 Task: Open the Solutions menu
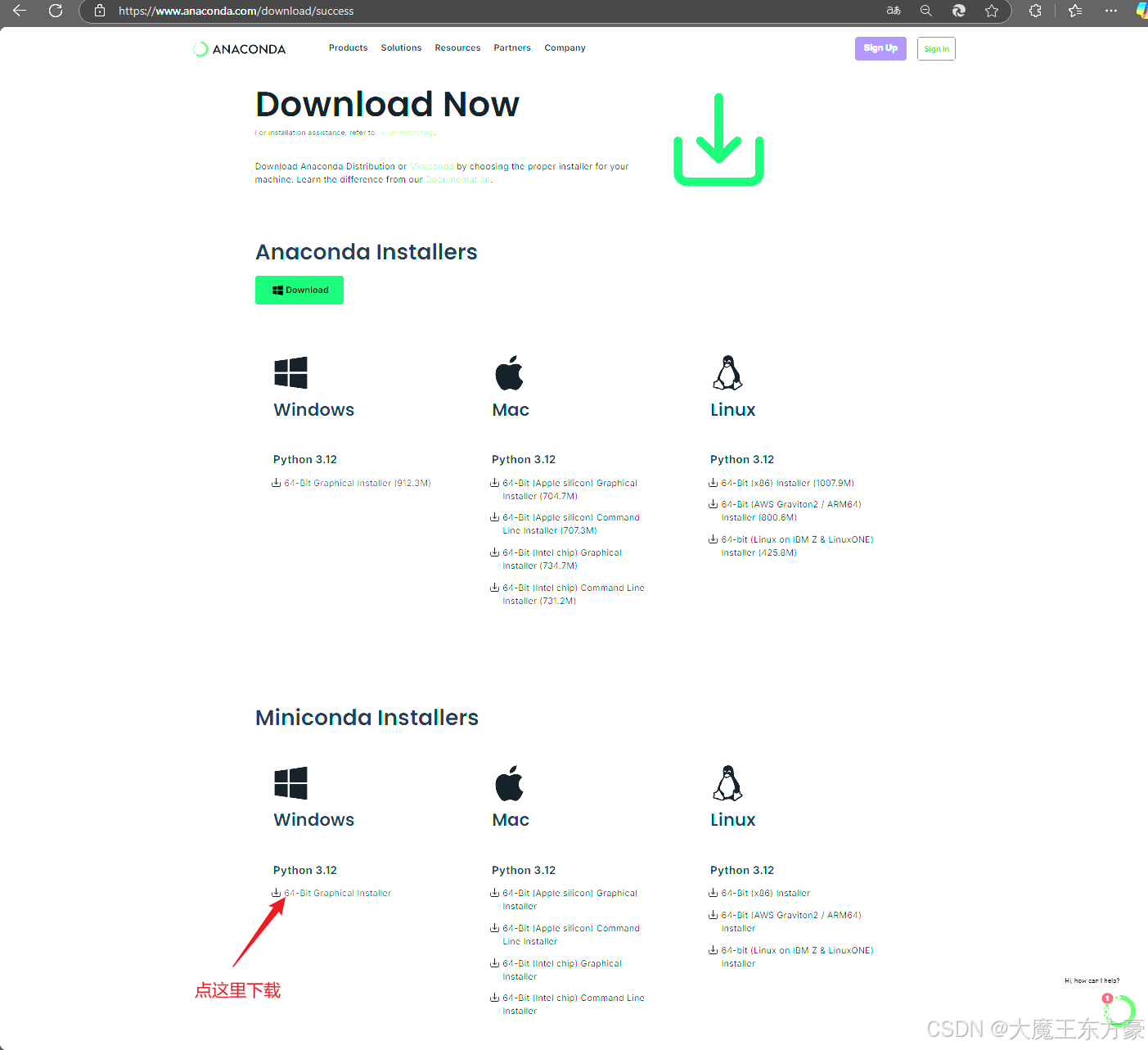click(x=401, y=48)
